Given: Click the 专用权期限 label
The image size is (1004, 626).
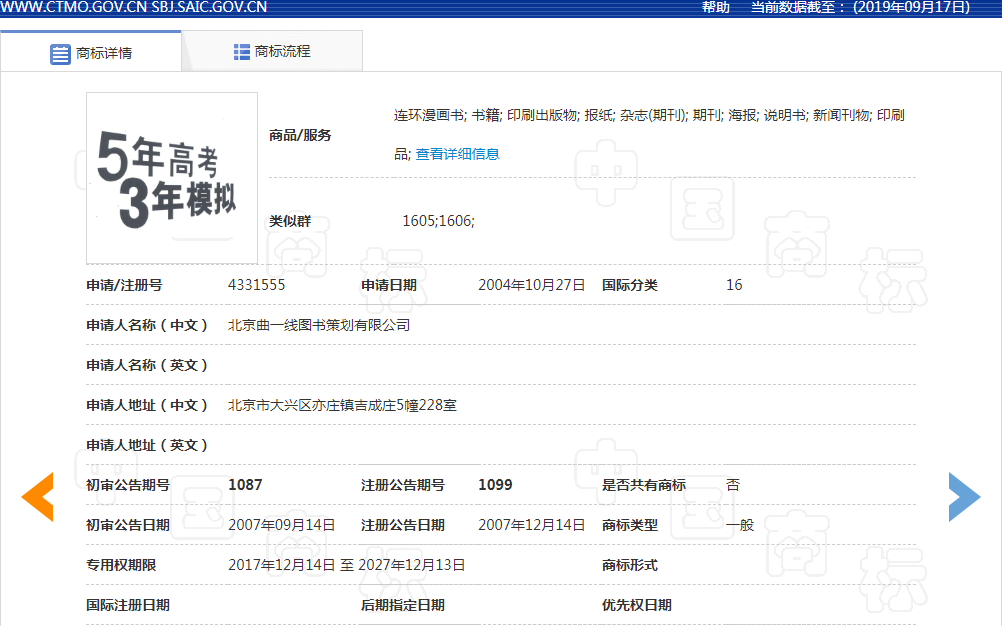Looking at the screenshot, I should [121, 565].
